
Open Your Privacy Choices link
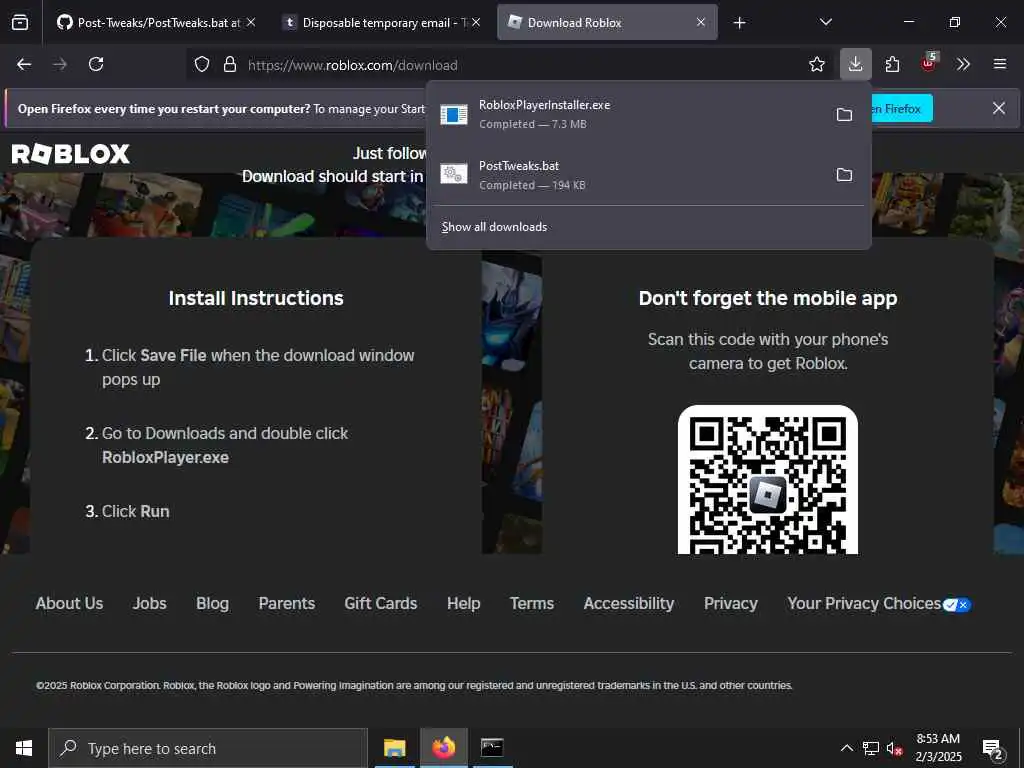coord(863,603)
